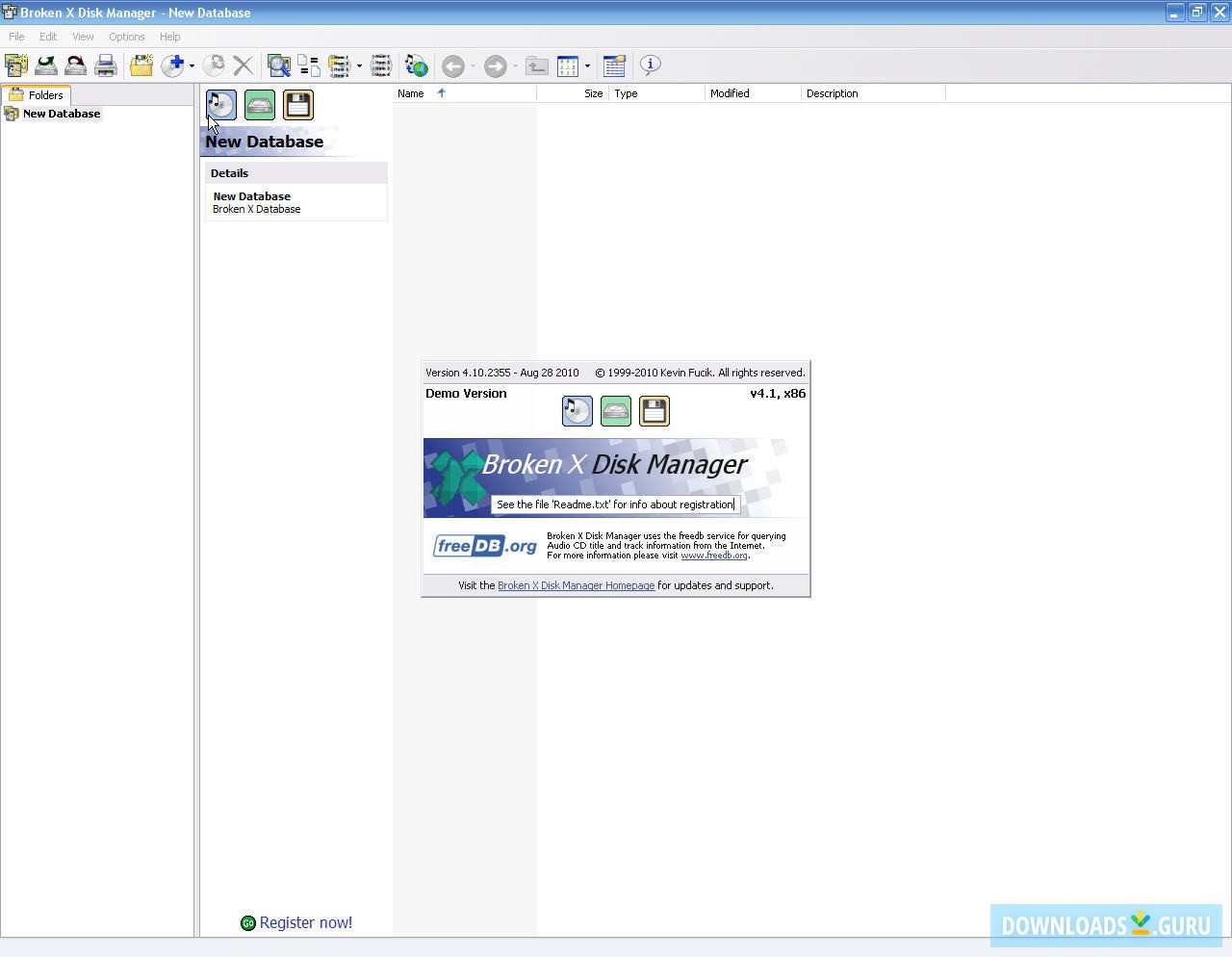
Task: Click the Info toolbar icon
Action: pos(651,65)
